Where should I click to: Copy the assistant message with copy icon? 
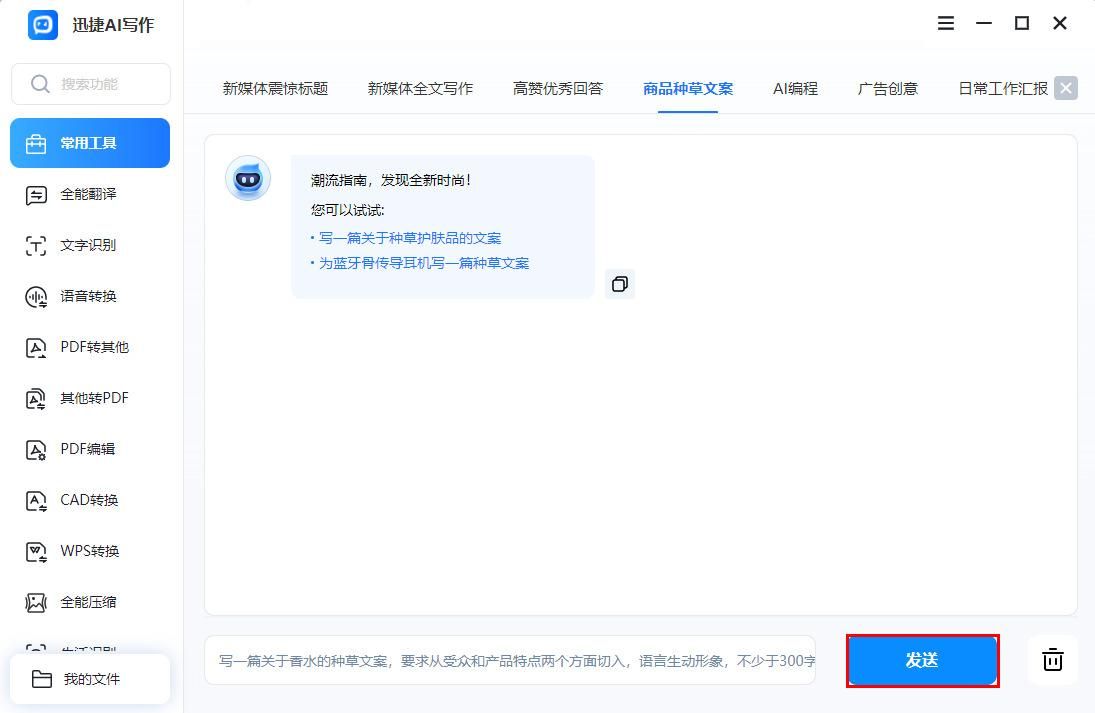[x=619, y=284]
